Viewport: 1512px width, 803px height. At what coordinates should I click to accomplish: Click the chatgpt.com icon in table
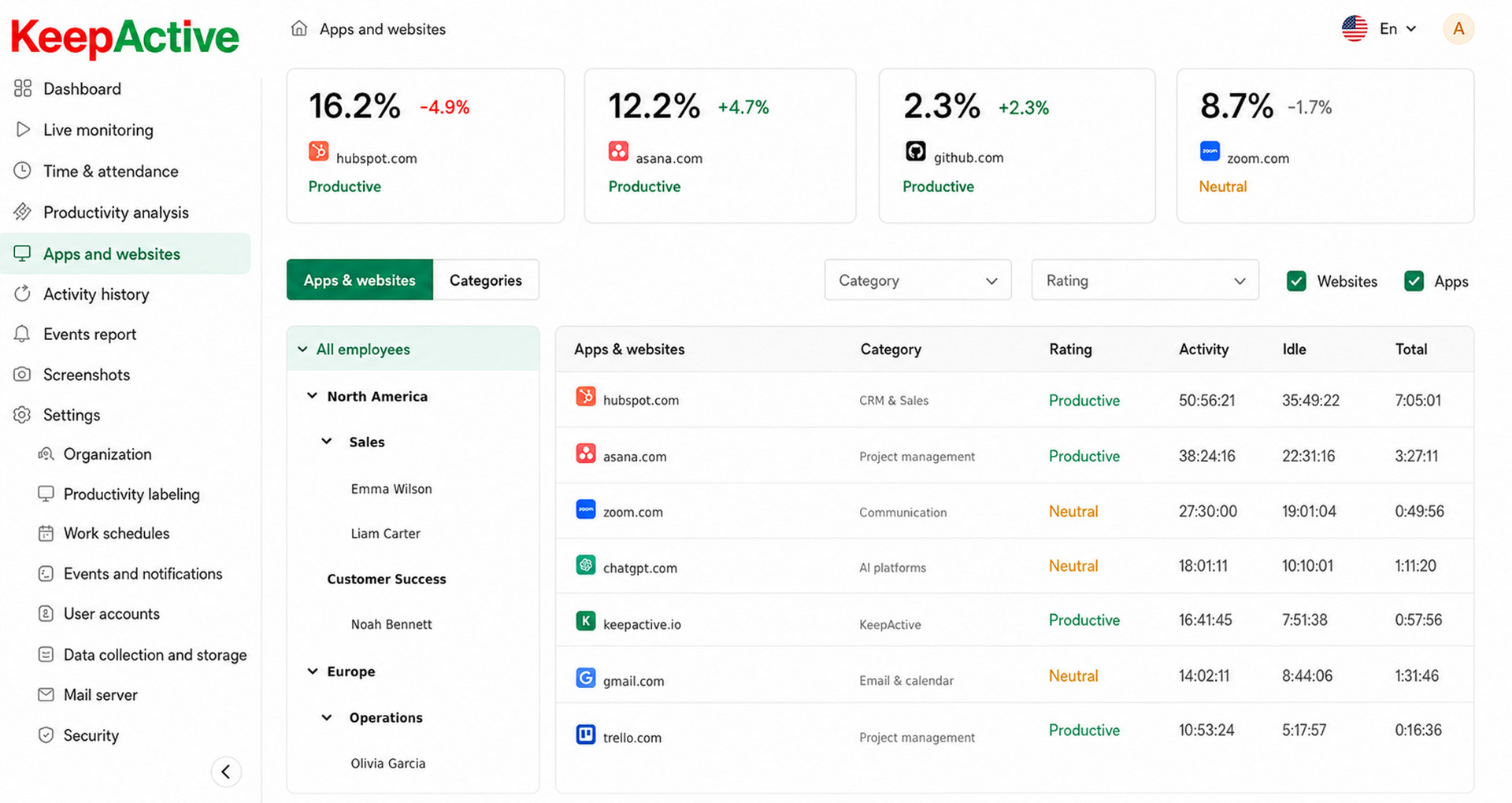(x=586, y=565)
